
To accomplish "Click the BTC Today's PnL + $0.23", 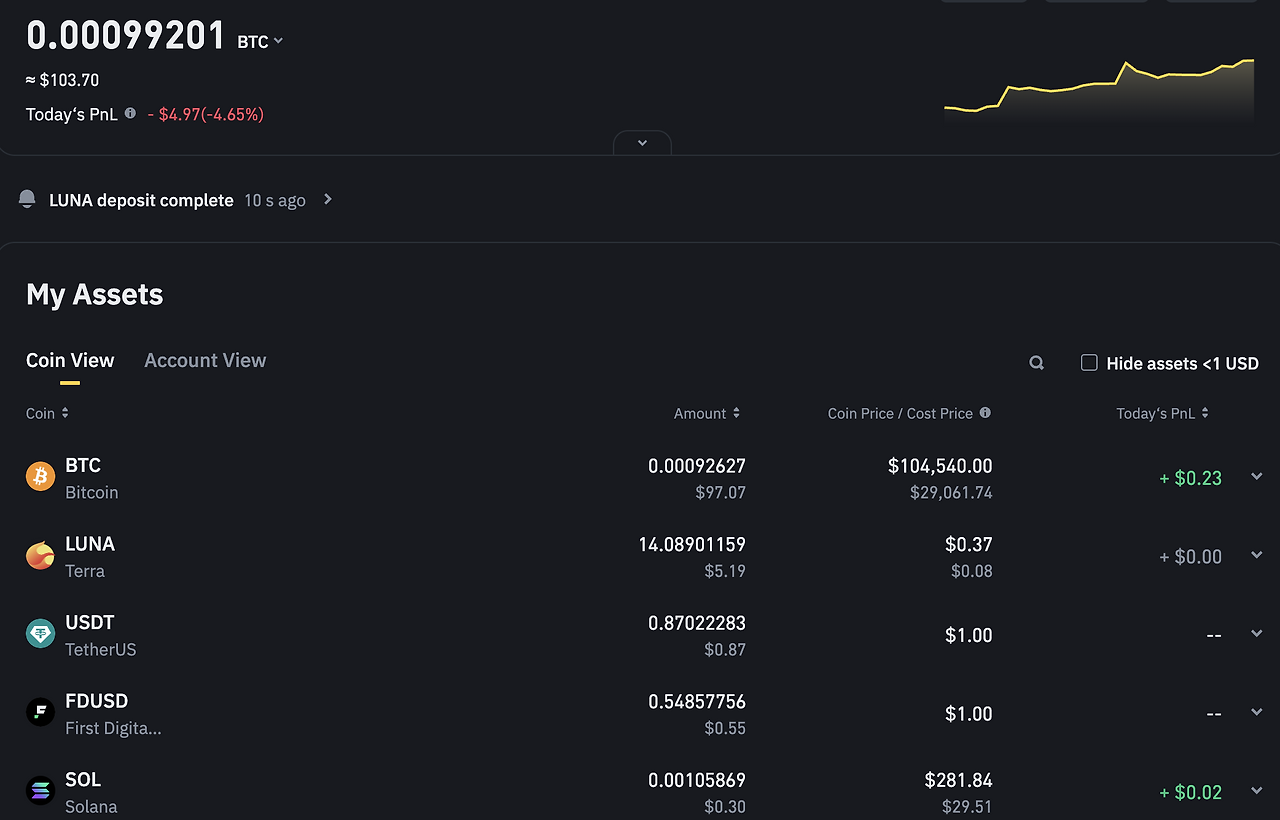I will coord(1190,478).
